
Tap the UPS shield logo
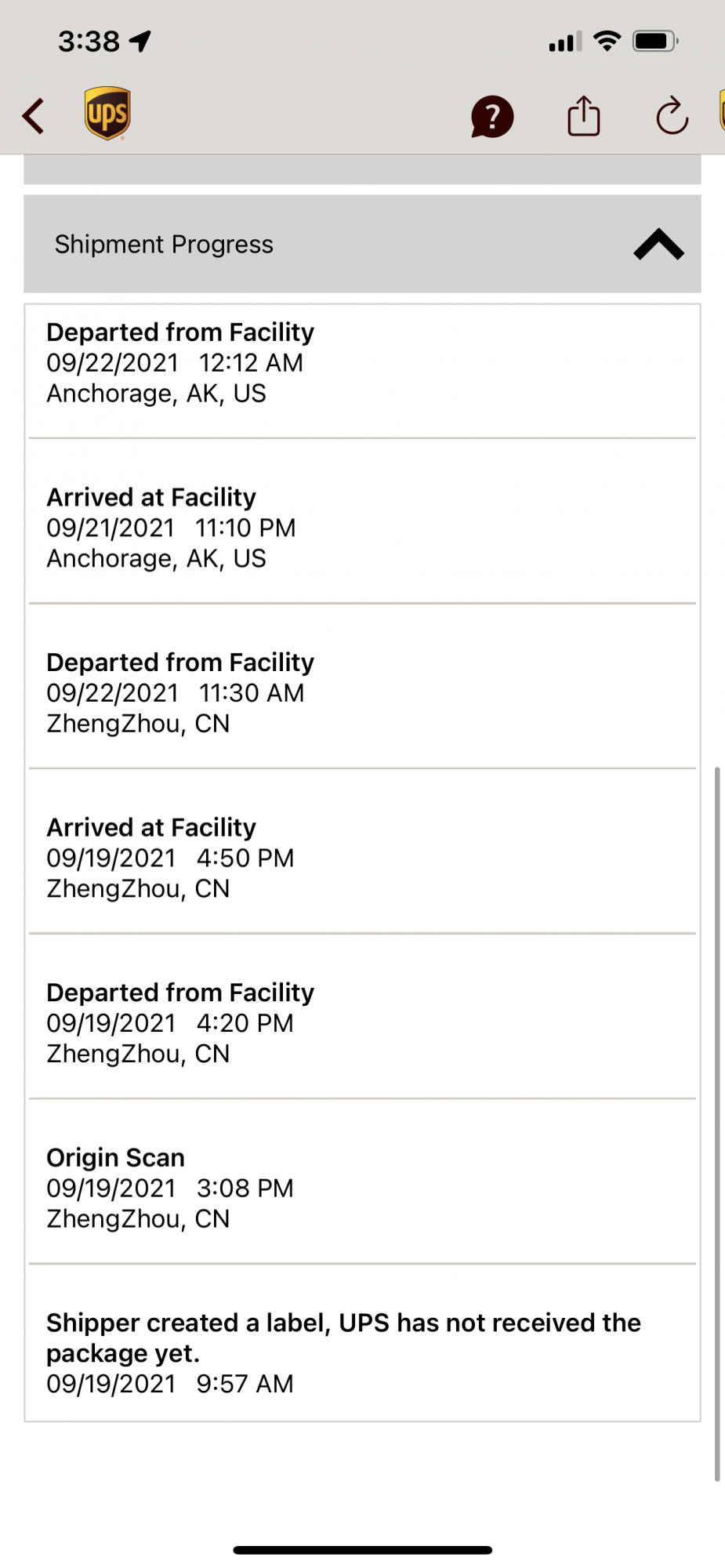click(x=107, y=114)
